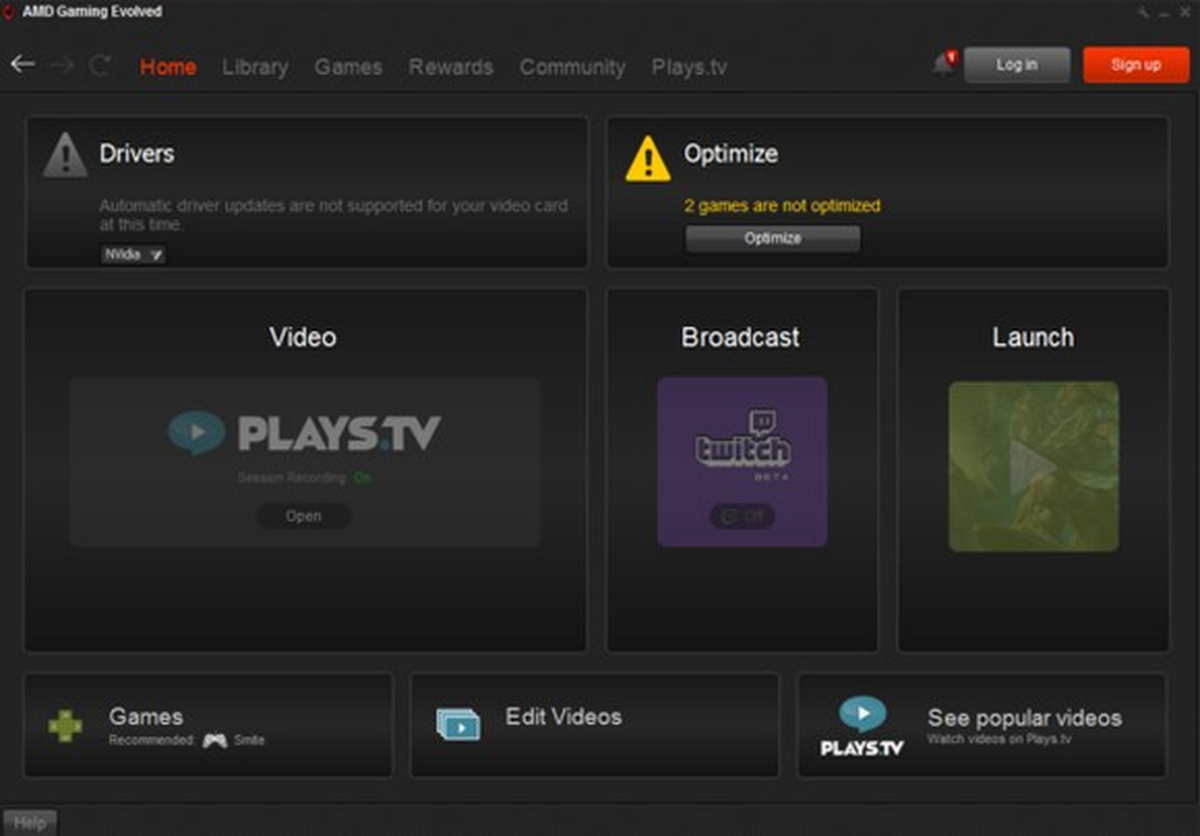Click the Drivers warning triangle icon
Image resolution: width=1200 pixels, height=836 pixels.
(x=65, y=155)
